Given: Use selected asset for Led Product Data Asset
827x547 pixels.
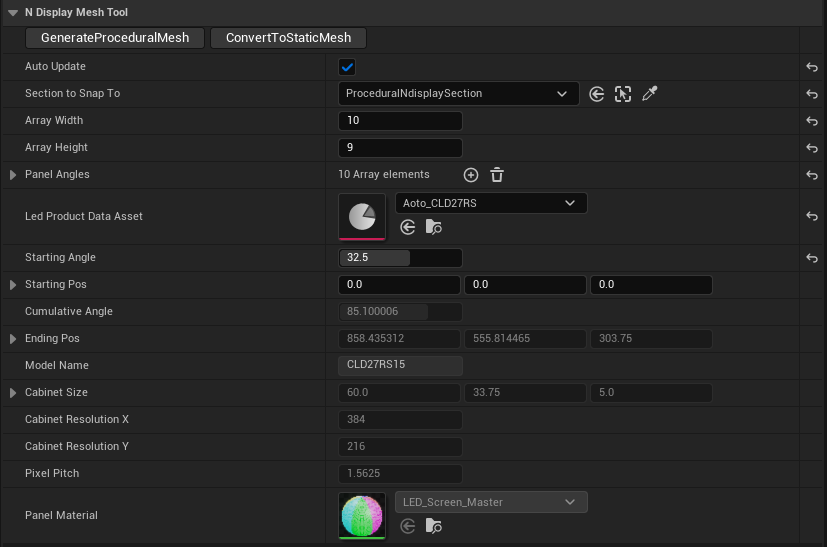Looking at the screenshot, I should point(408,227).
